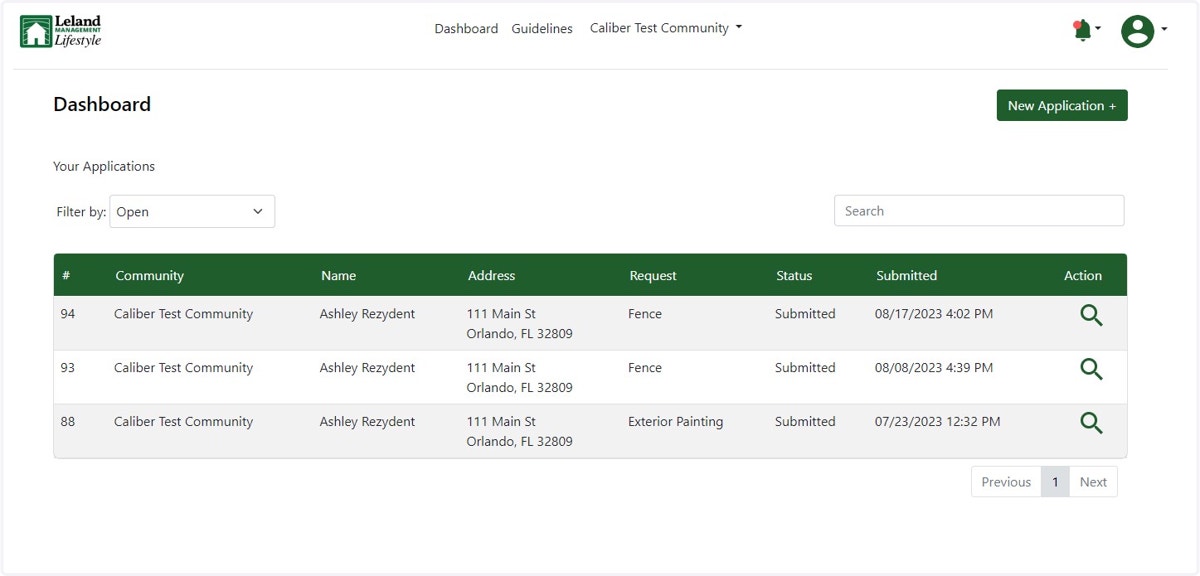The width and height of the screenshot is (1200, 576).
Task: Click Caliber Test Community in row 88
Action: point(183,422)
